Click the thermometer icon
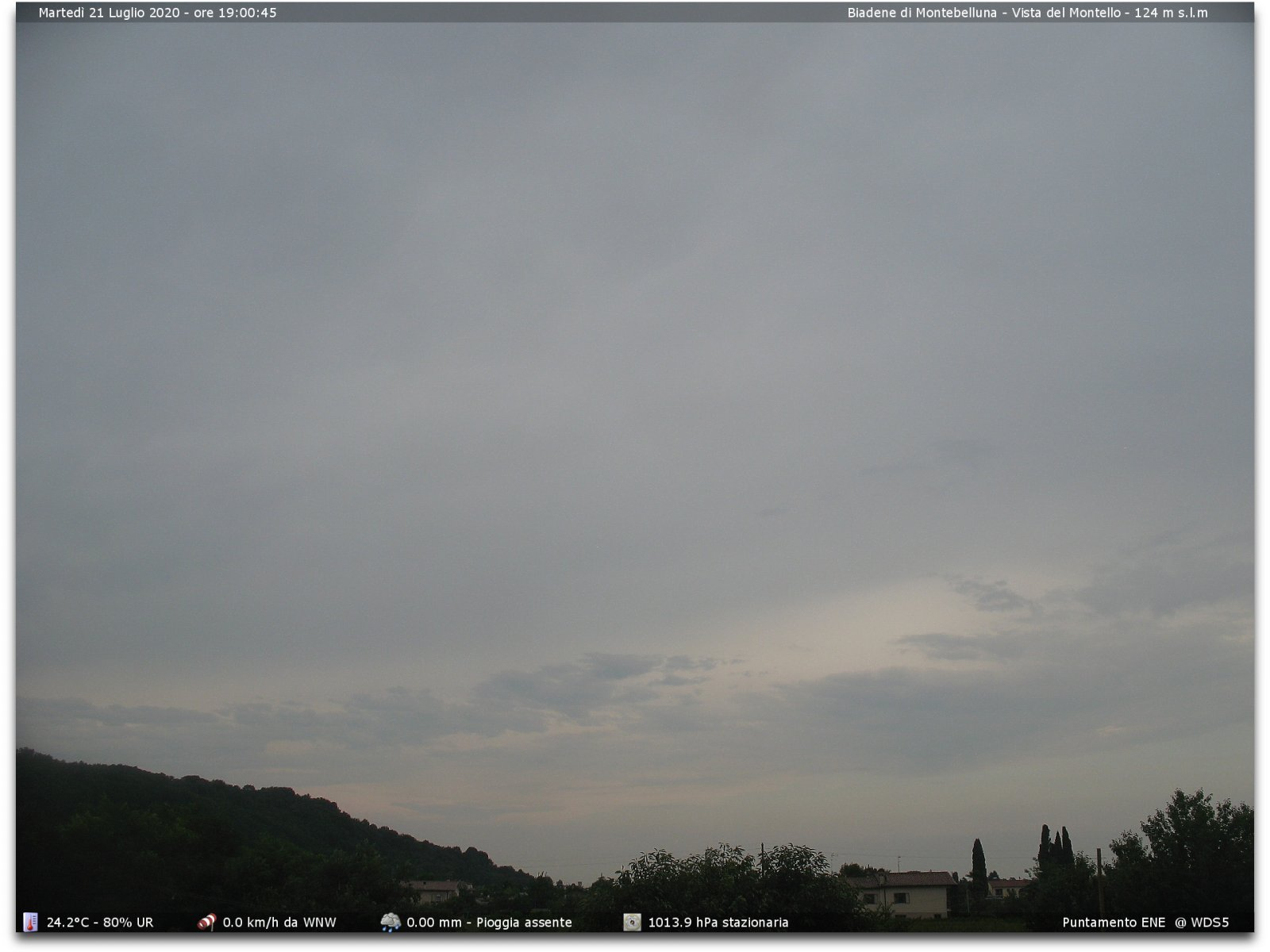This screenshot has height=952, width=1270. tap(30, 922)
